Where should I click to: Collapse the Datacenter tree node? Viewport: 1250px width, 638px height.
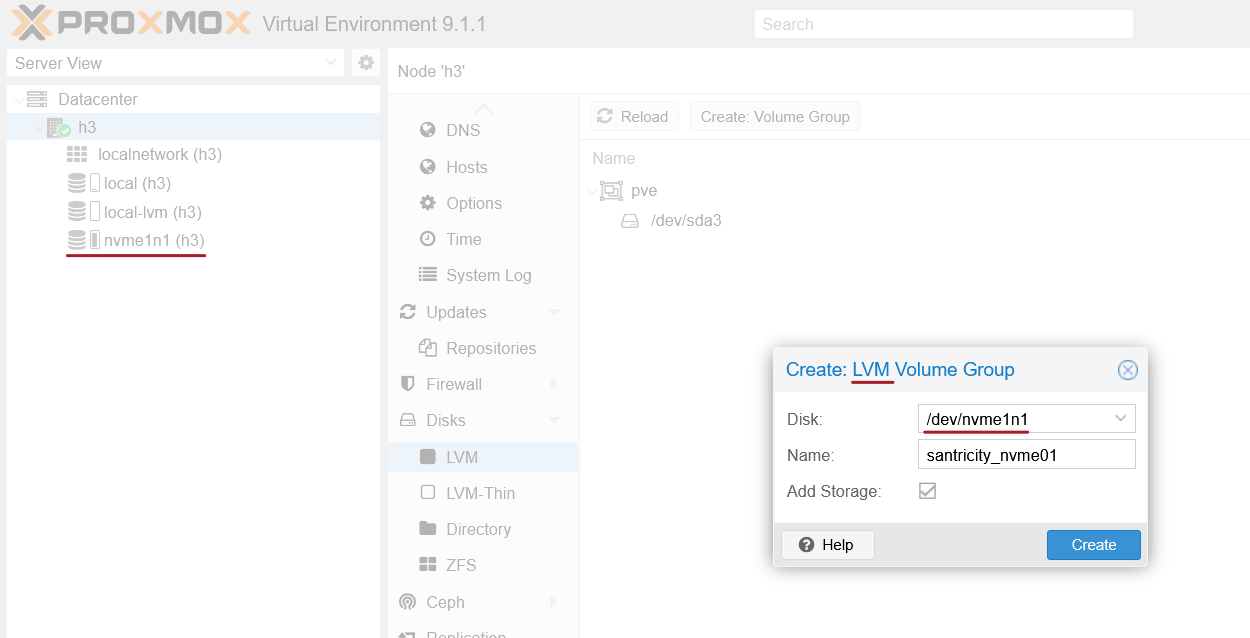(18, 100)
